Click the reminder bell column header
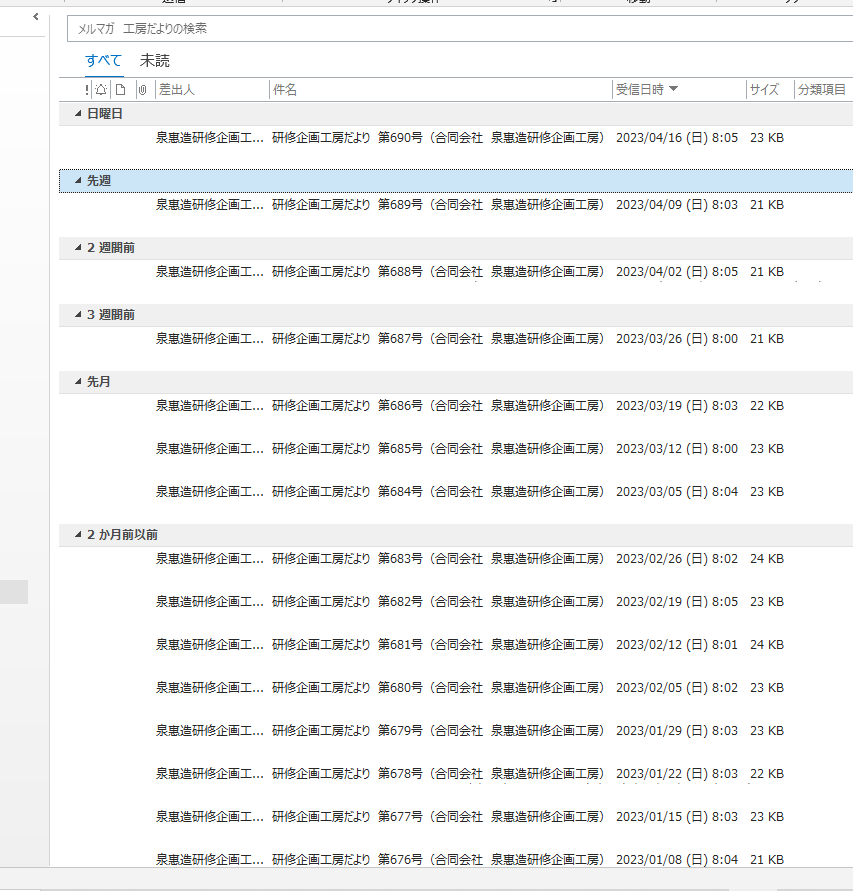The image size is (853, 891). coord(101,90)
